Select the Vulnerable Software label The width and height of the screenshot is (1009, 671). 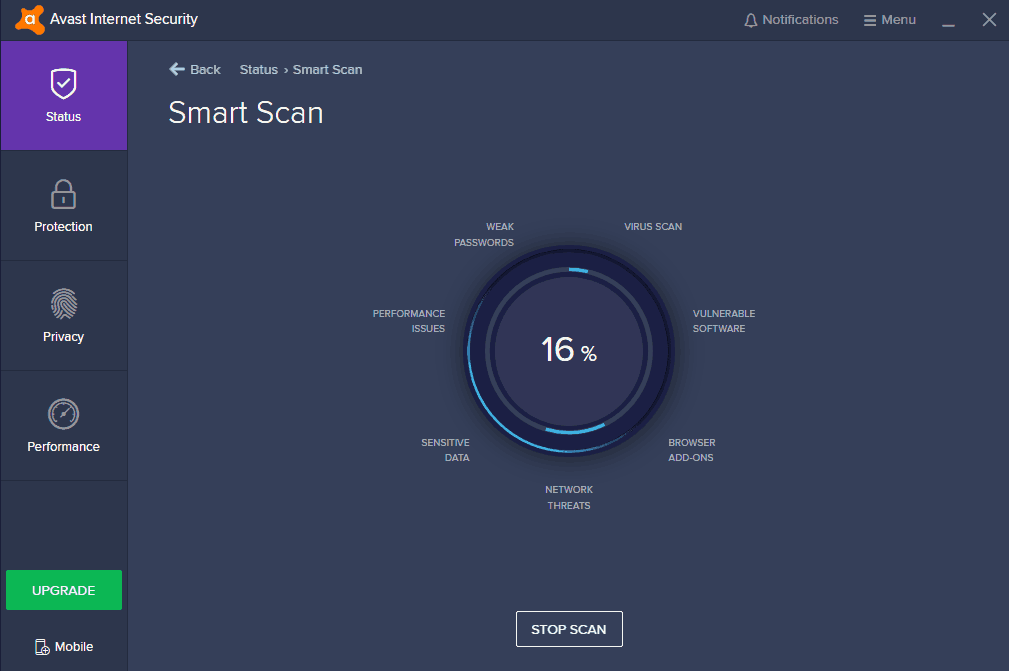(722, 320)
